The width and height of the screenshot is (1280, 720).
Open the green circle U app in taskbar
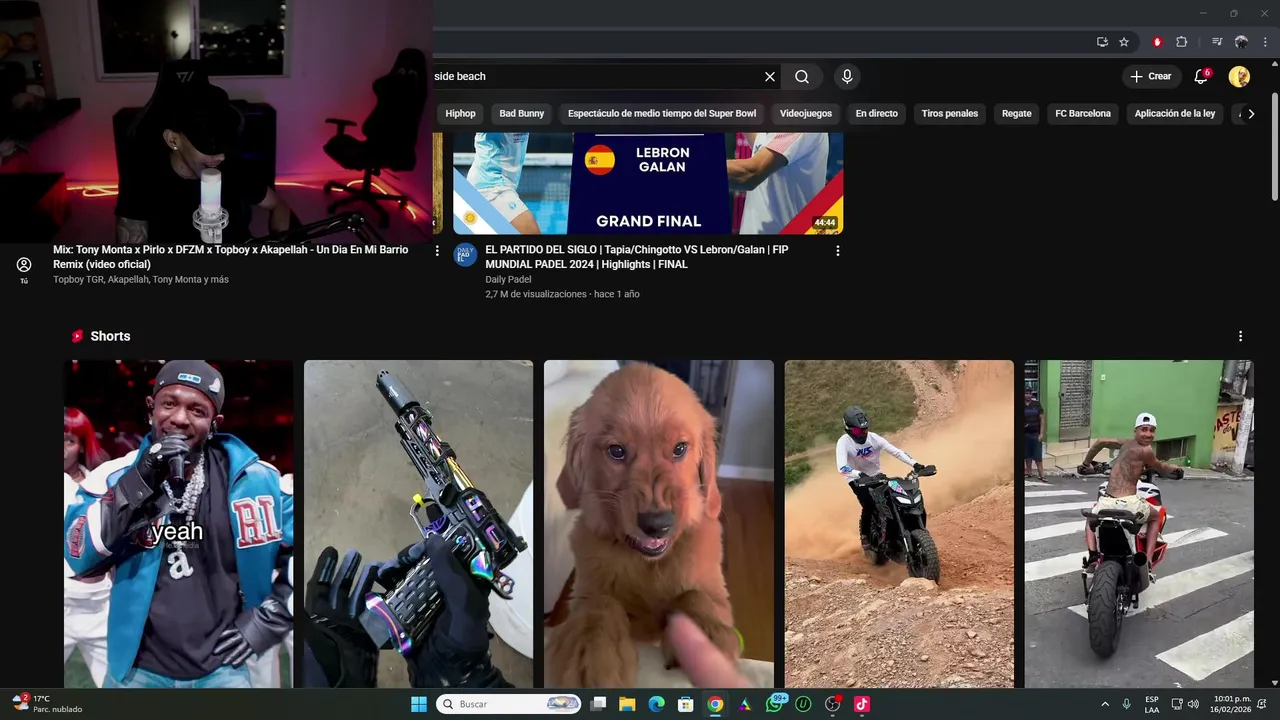(803, 704)
